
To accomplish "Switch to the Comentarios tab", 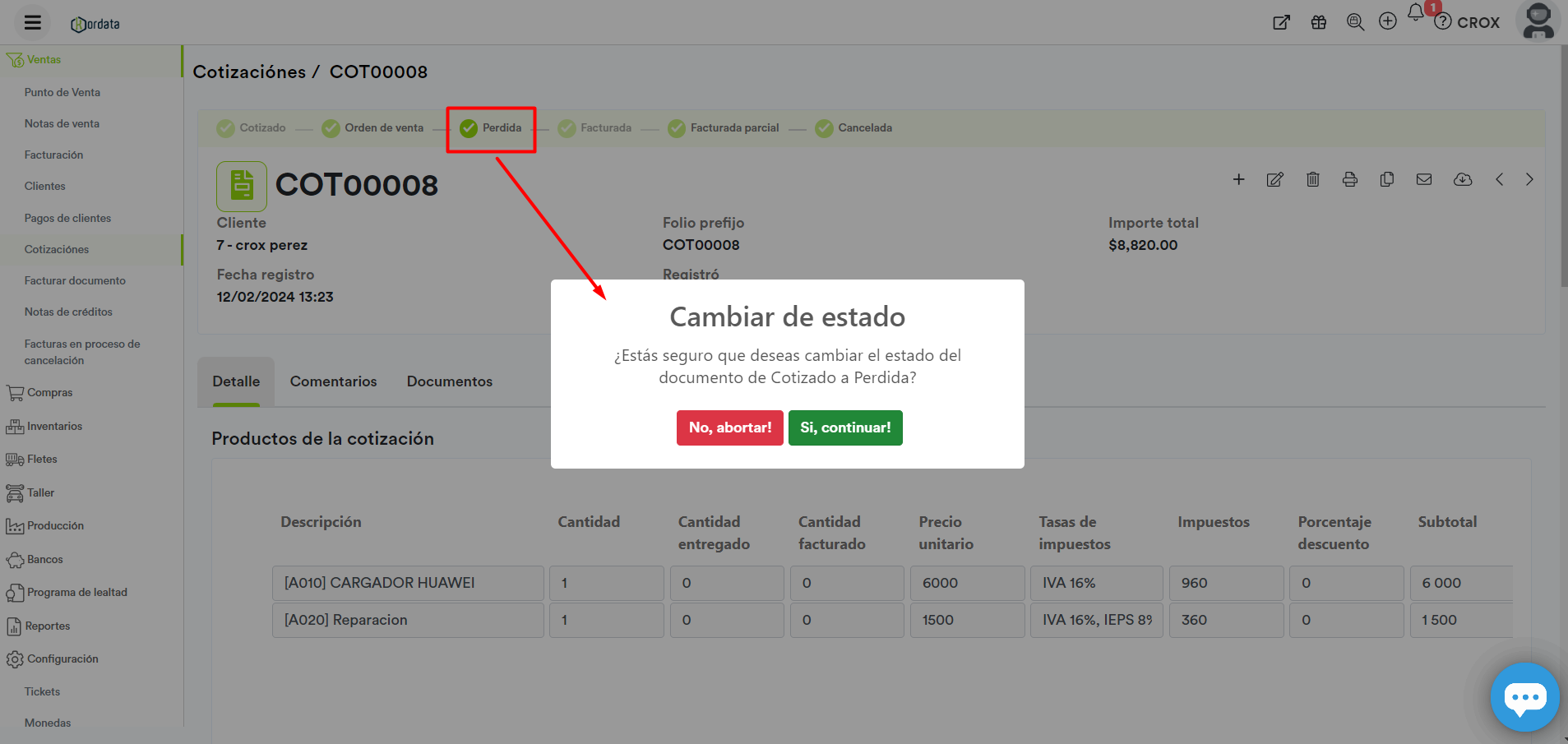I will click(x=333, y=381).
